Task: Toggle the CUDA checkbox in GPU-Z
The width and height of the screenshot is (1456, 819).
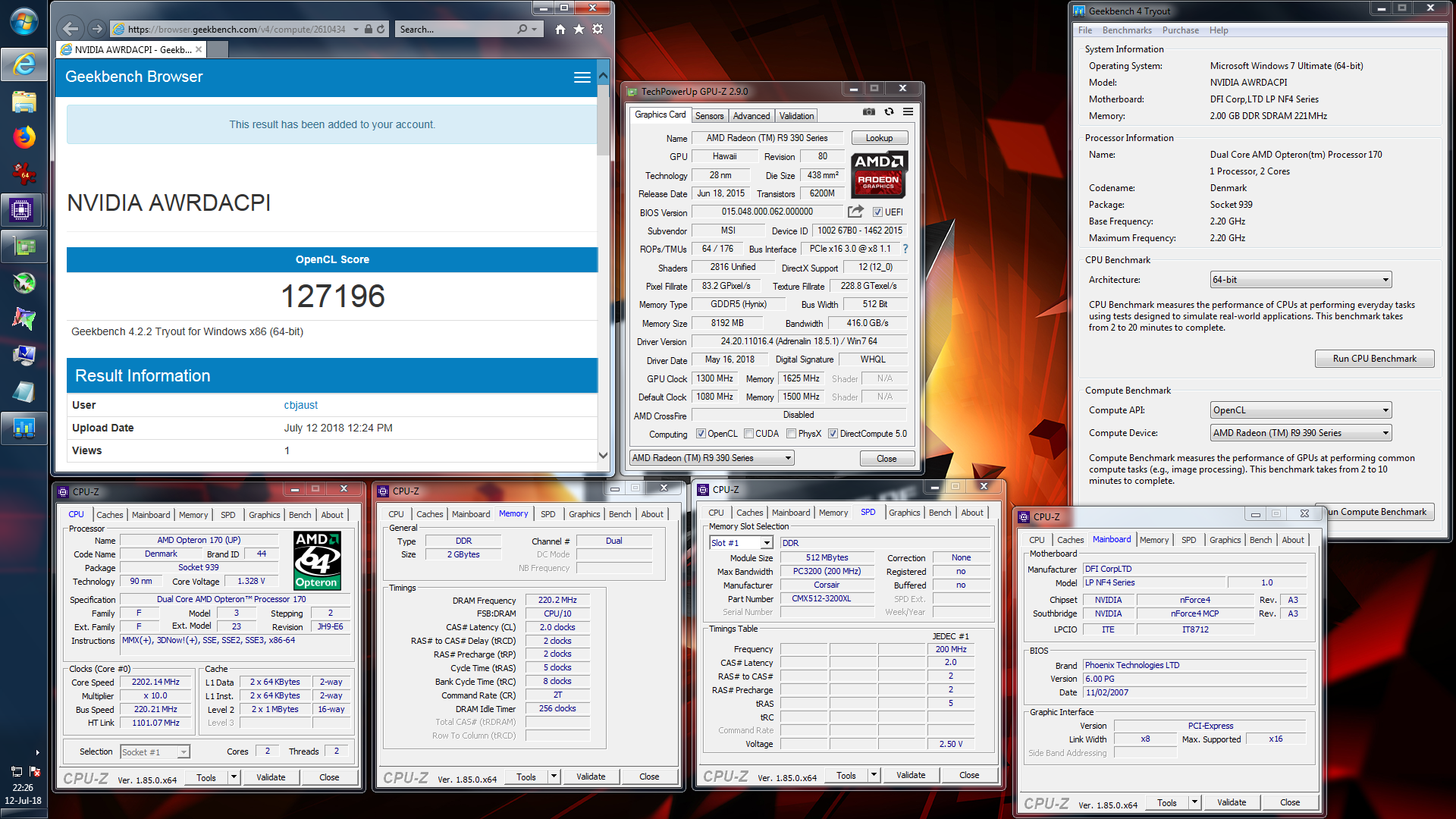Action: [x=748, y=434]
